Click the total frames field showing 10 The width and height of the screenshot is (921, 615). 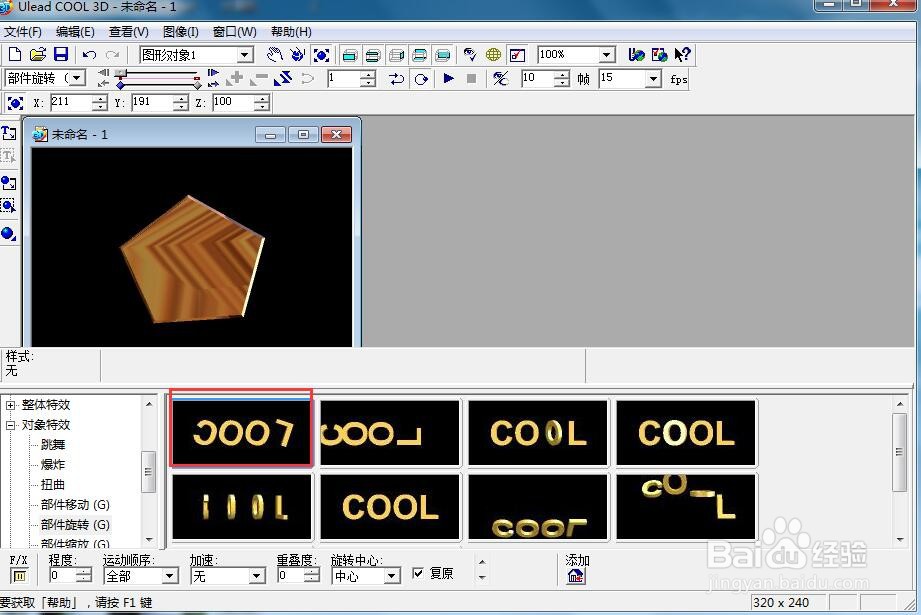[x=537, y=79]
